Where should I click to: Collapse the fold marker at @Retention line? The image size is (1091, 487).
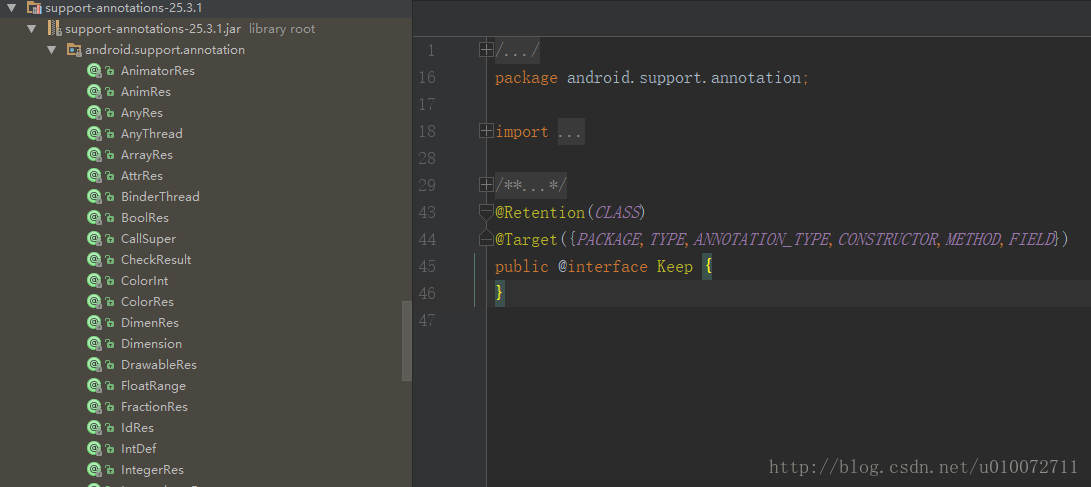pos(486,211)
